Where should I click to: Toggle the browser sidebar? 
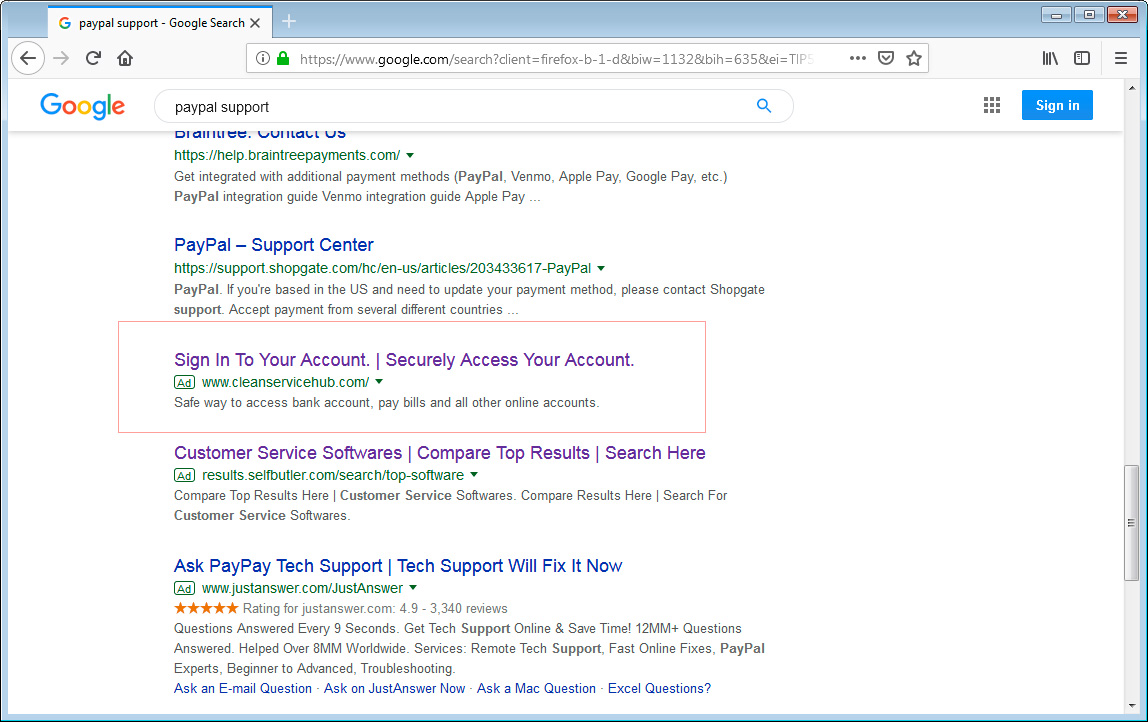coord(1082,59)
